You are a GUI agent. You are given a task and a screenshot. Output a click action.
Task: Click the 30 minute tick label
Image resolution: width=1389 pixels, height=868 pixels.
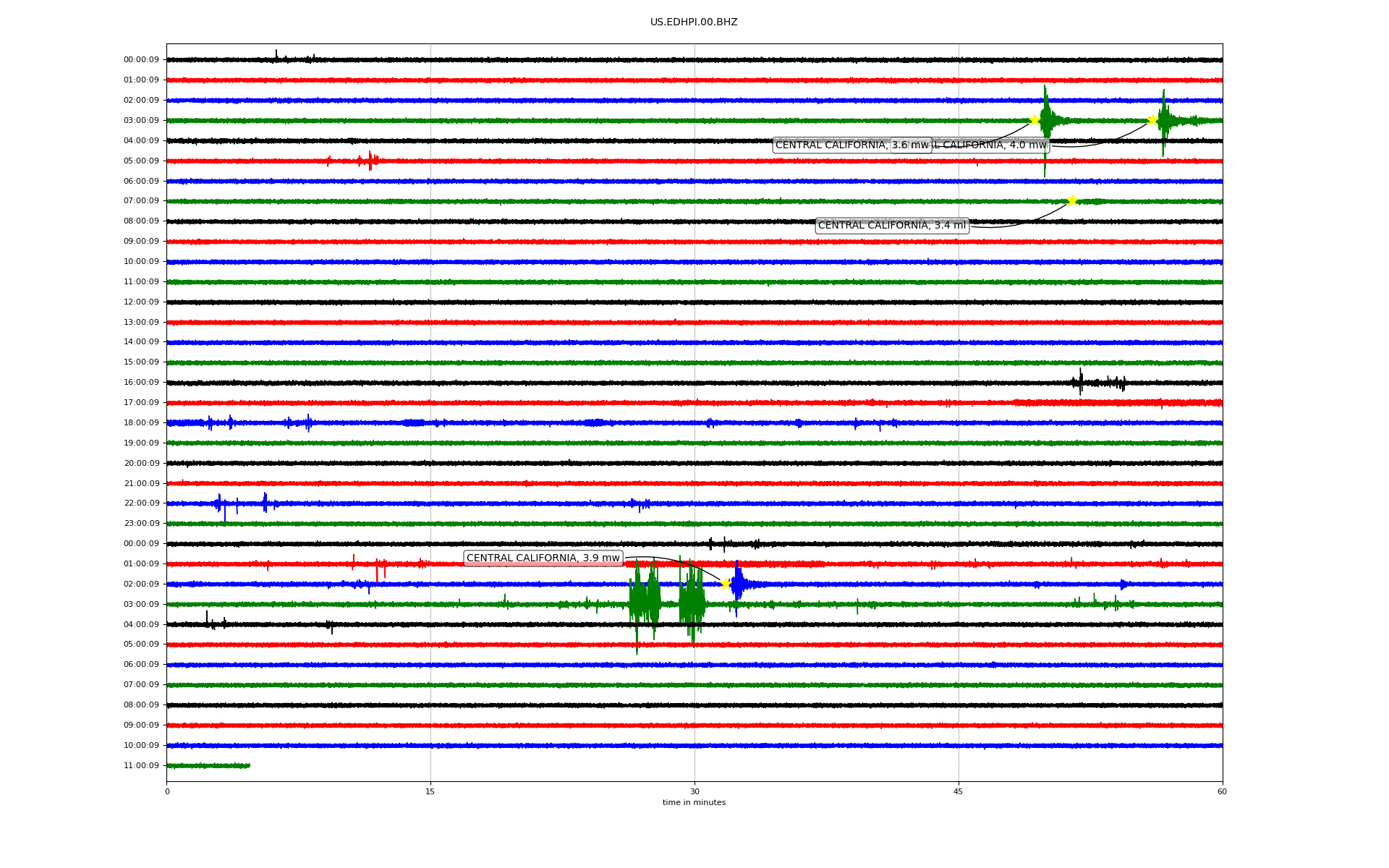[694, 791]
